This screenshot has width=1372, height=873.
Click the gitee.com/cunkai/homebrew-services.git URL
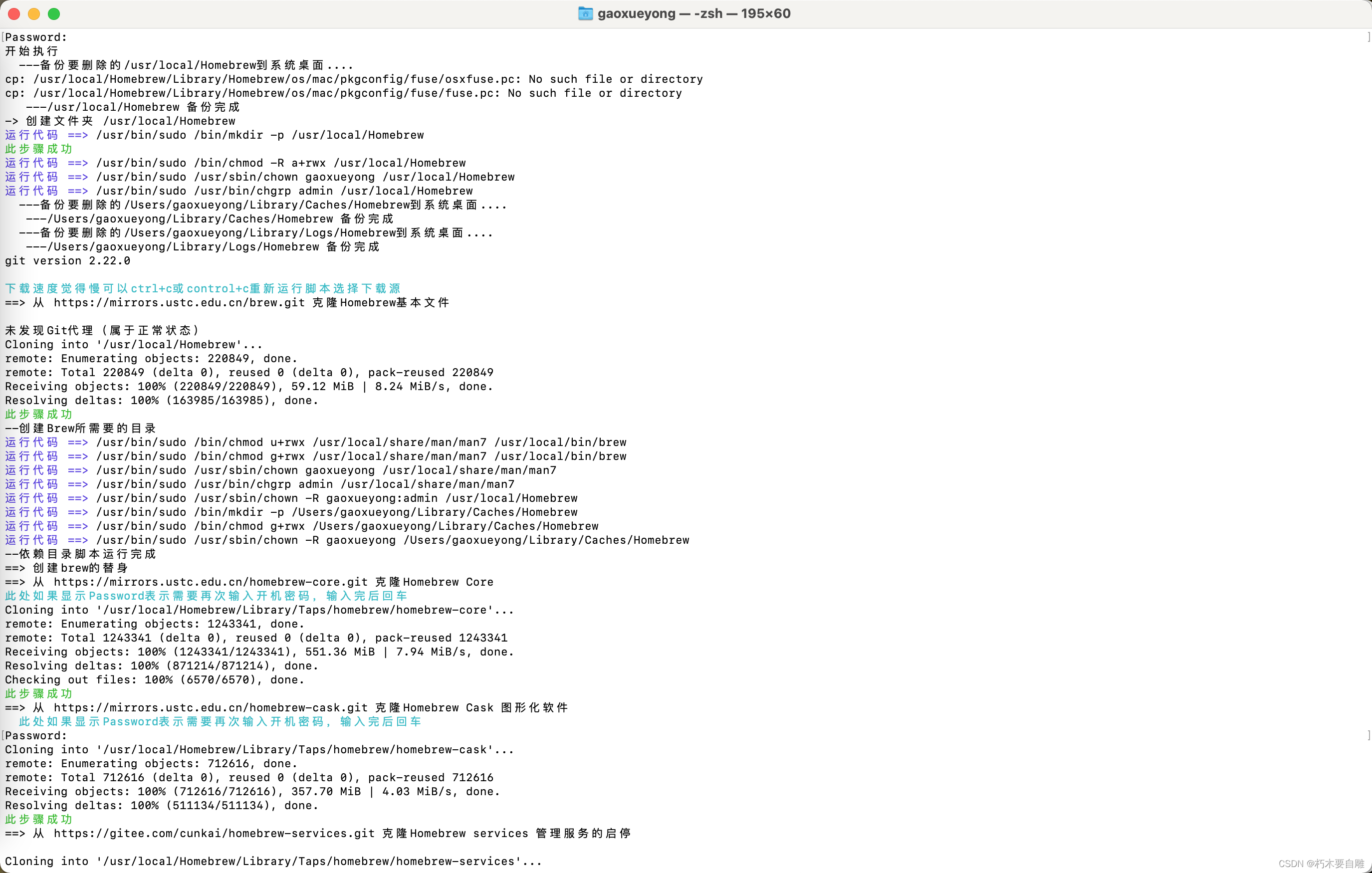click(214, 833)
